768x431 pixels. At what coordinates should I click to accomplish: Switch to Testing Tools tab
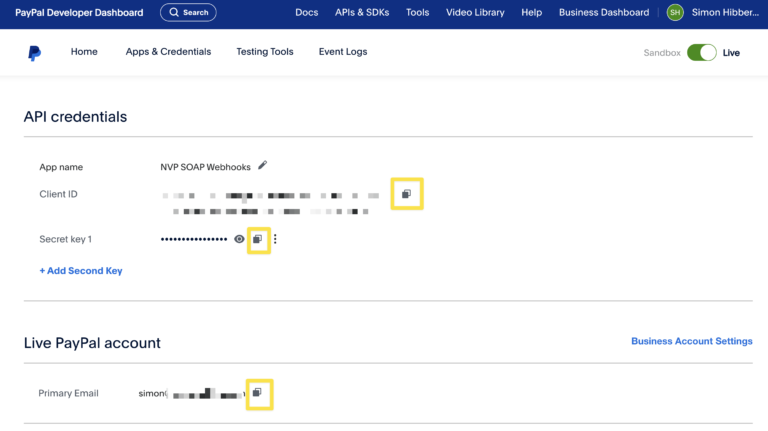[x=265, y=52]
